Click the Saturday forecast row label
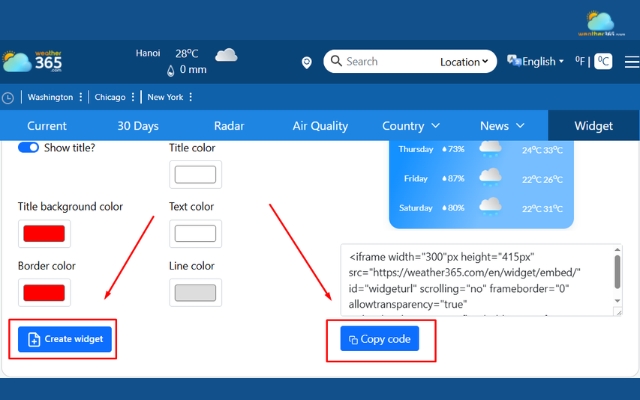 click(416, 208)
